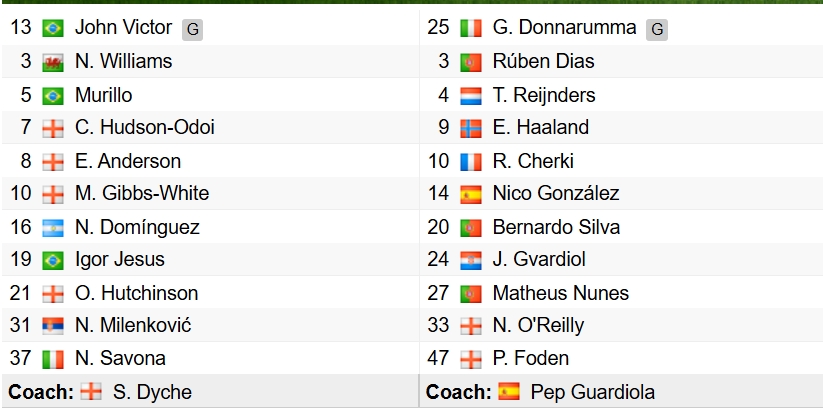
Task: Open coach S. Dyche's profile
Action: tap(151, 392)
